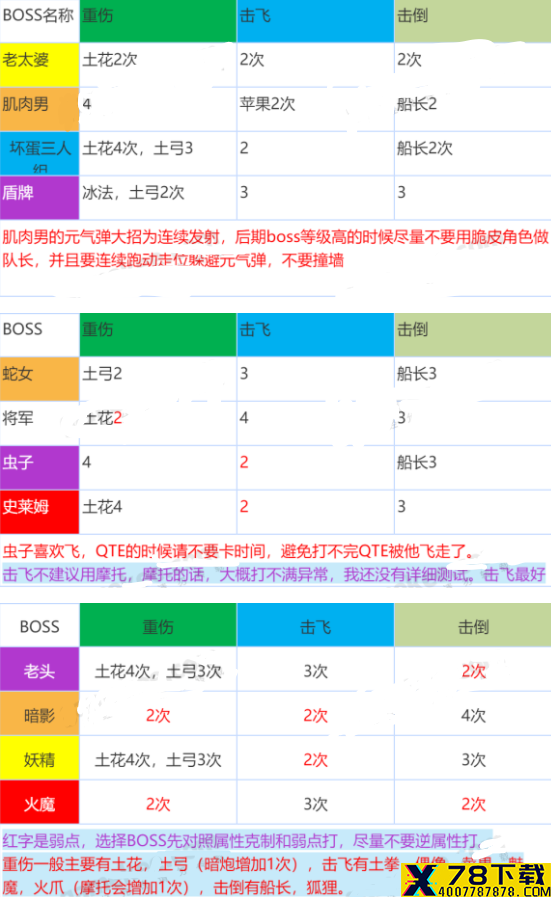551x897 pixels.
Task: Click 苹果2次 cell in 肌肉男 row
Action: pyautogui.click(x=268, y=104)
